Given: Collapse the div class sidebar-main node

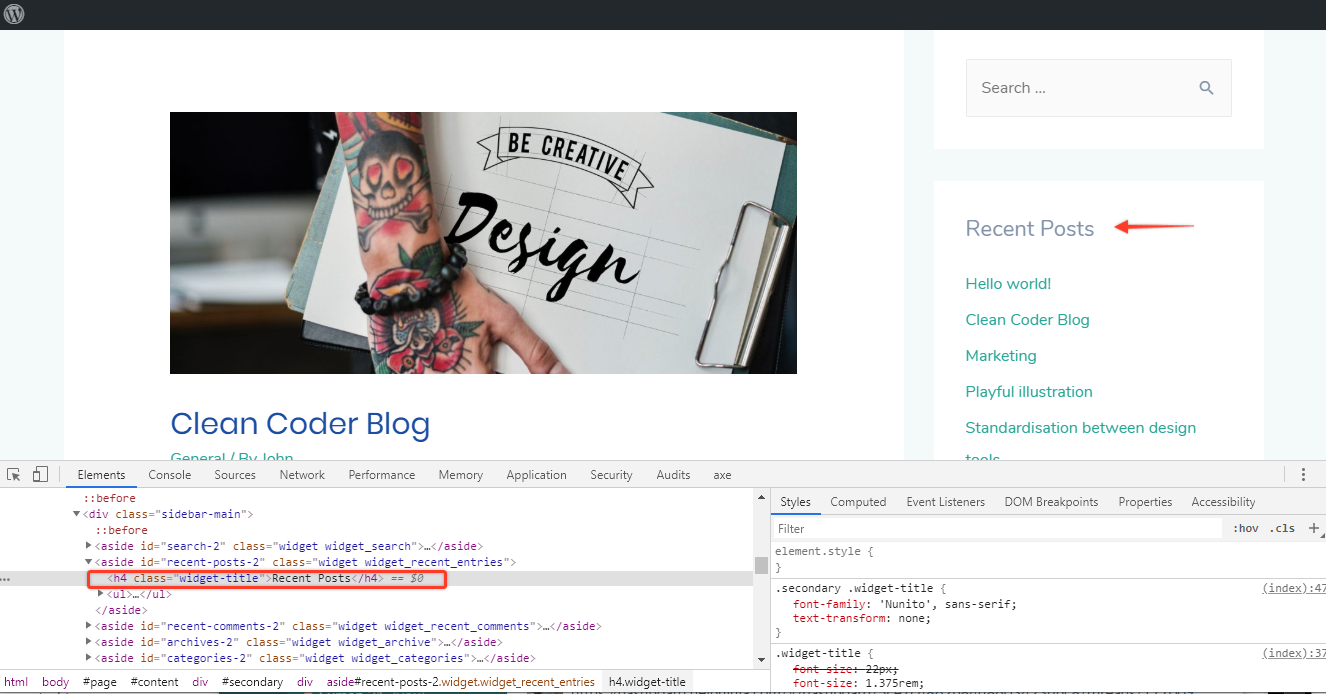Looking at the screenshot, I should pos(76,514).
